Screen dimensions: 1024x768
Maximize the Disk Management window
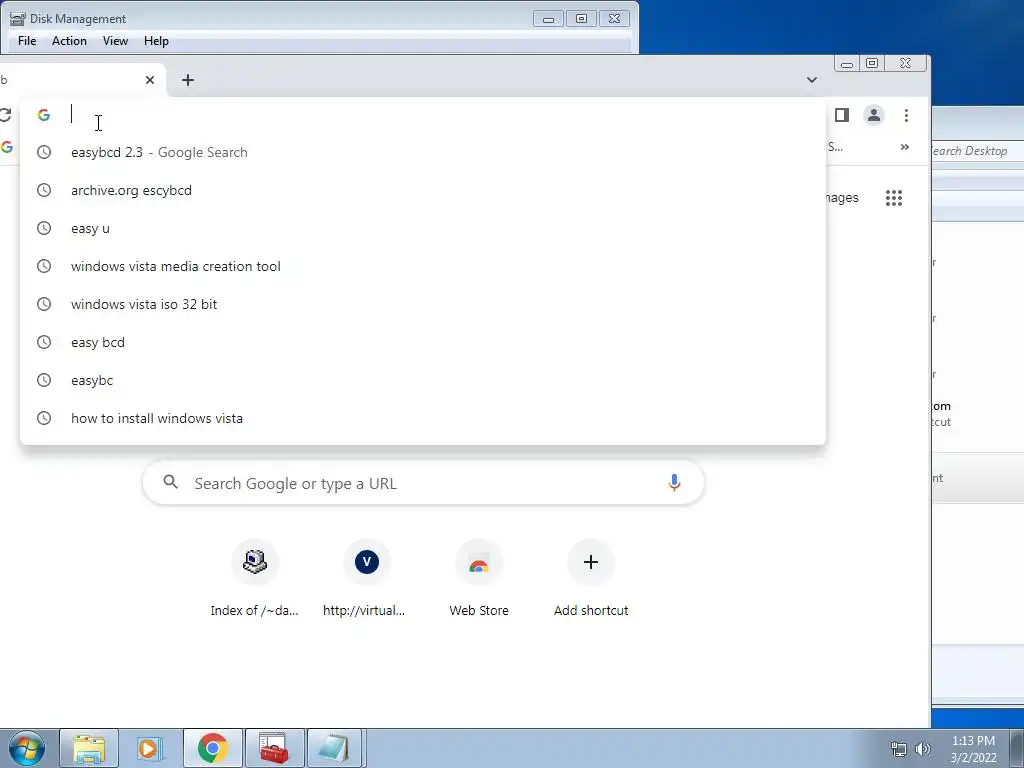click(x=581, y=19)
